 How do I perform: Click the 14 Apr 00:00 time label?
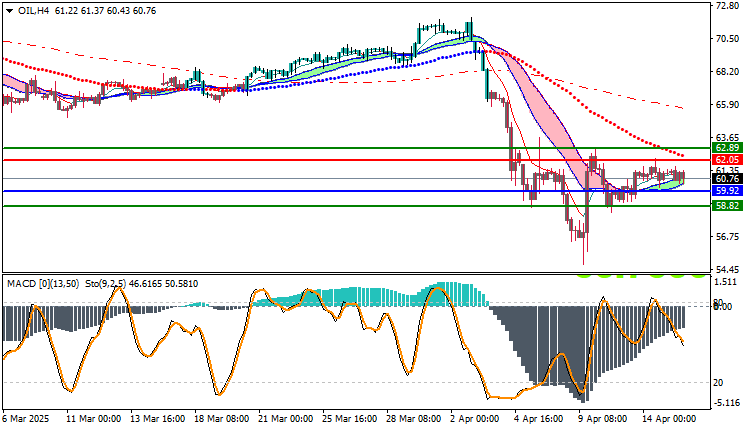pyautogui.click(x=669, y=419)
